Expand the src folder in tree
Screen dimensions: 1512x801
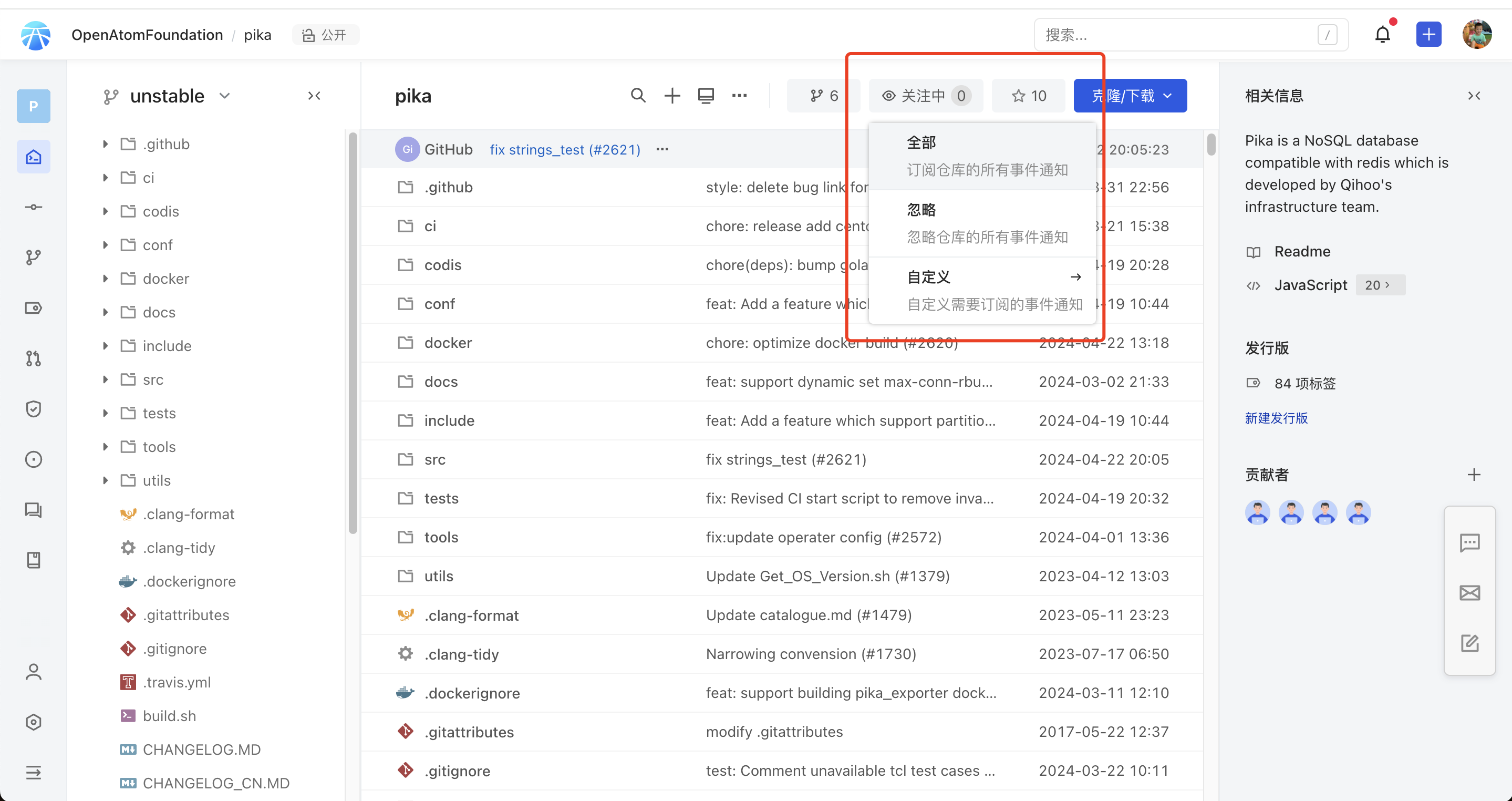click(x=105, y=379)
